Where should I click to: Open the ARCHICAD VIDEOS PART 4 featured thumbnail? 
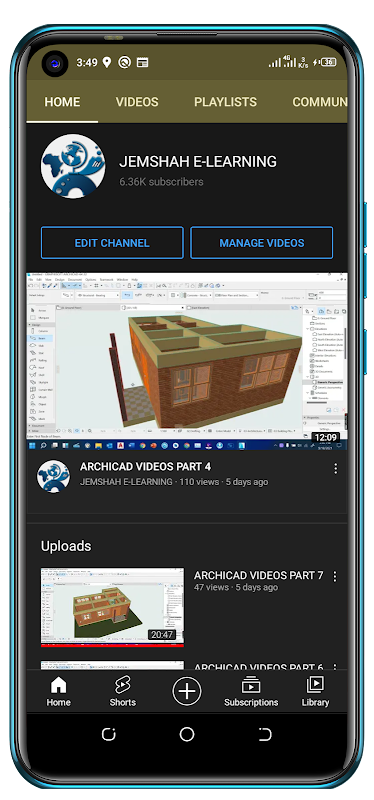point(187,361)
